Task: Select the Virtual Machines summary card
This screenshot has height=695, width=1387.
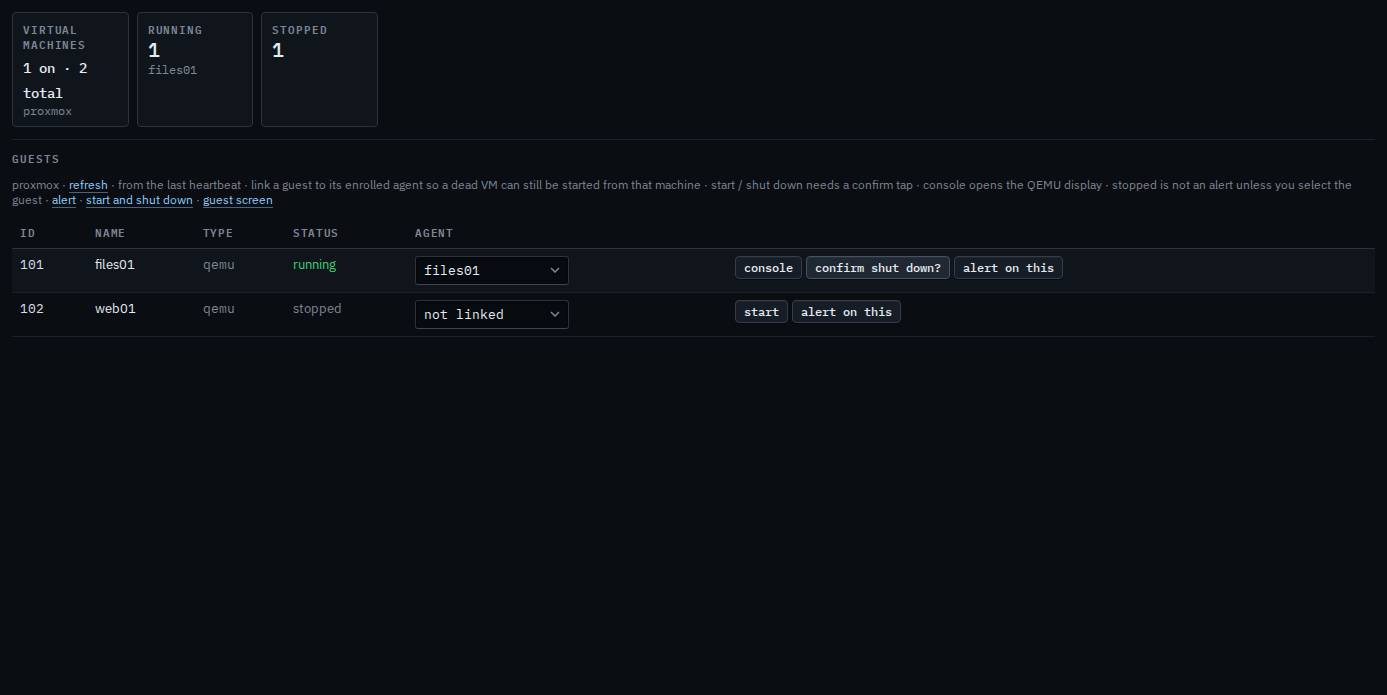Action: tap(70, 69)
